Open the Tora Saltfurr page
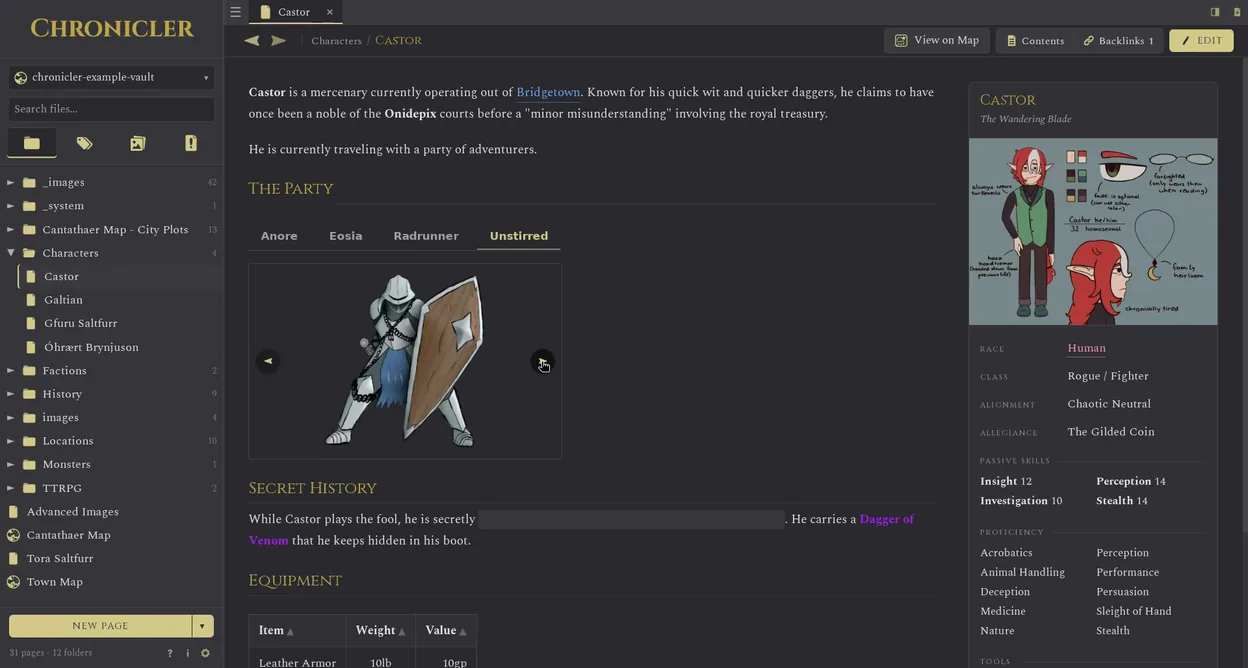1248x668 pixels. 111,558
